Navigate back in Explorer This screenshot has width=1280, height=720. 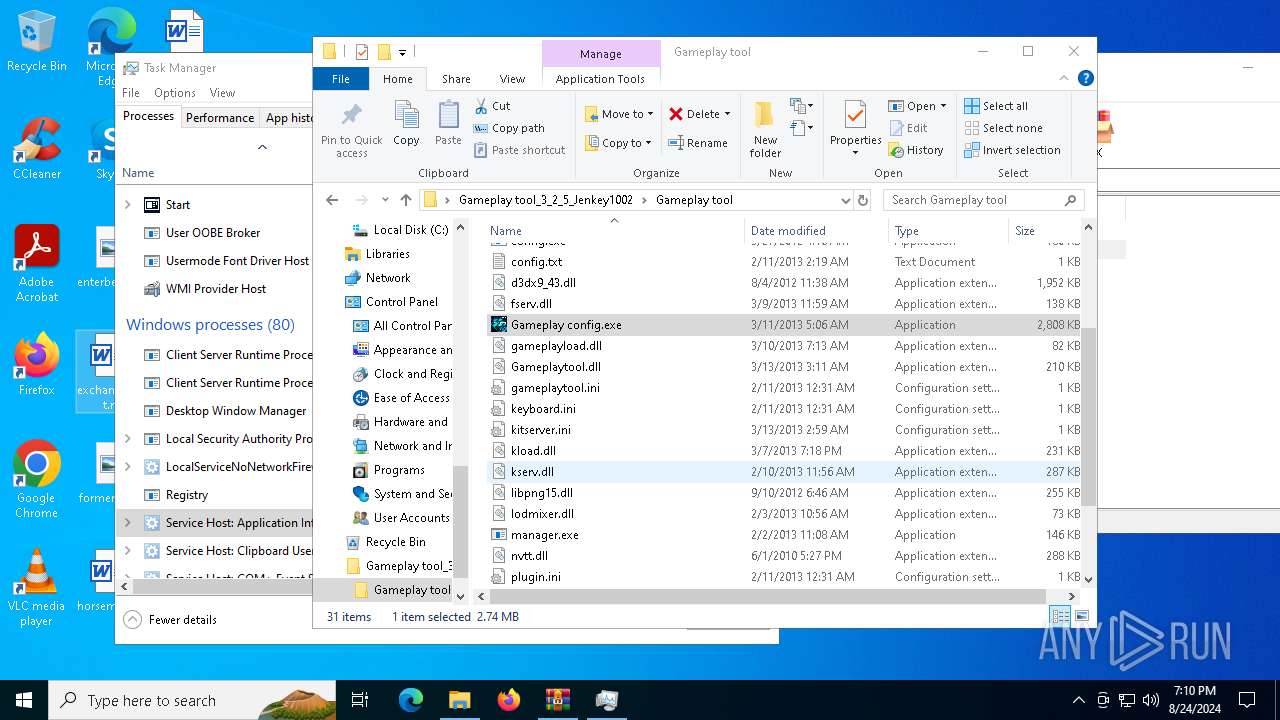[x=333, y=200]
